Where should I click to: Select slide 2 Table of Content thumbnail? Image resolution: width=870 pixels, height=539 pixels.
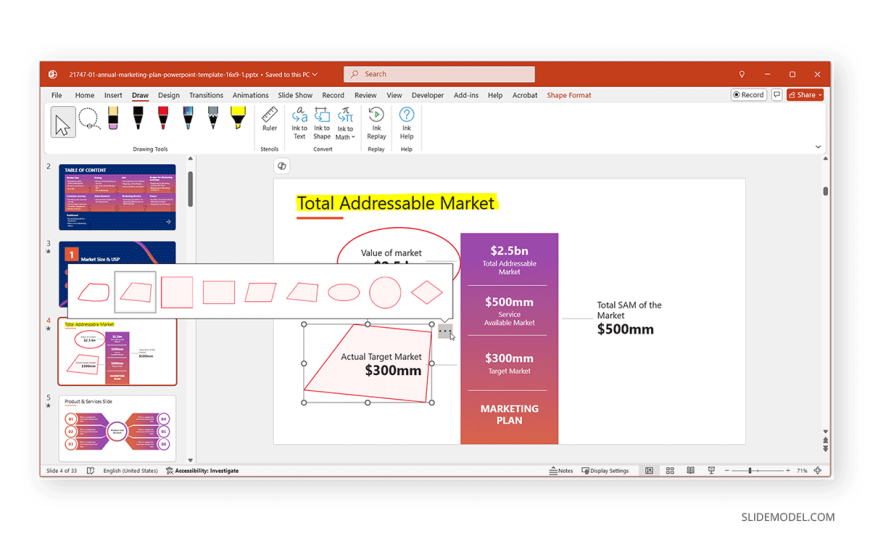pos(118,197)
